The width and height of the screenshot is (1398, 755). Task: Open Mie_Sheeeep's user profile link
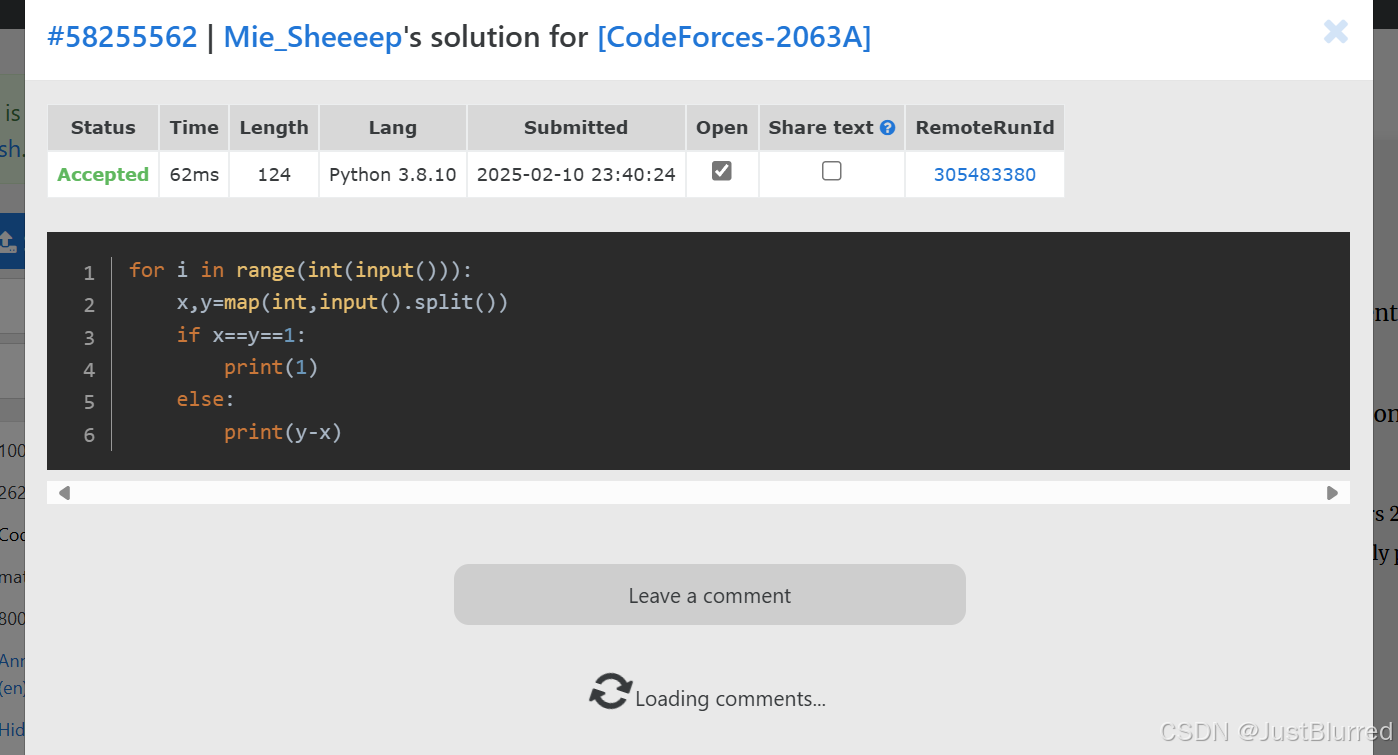click(313, 38)
